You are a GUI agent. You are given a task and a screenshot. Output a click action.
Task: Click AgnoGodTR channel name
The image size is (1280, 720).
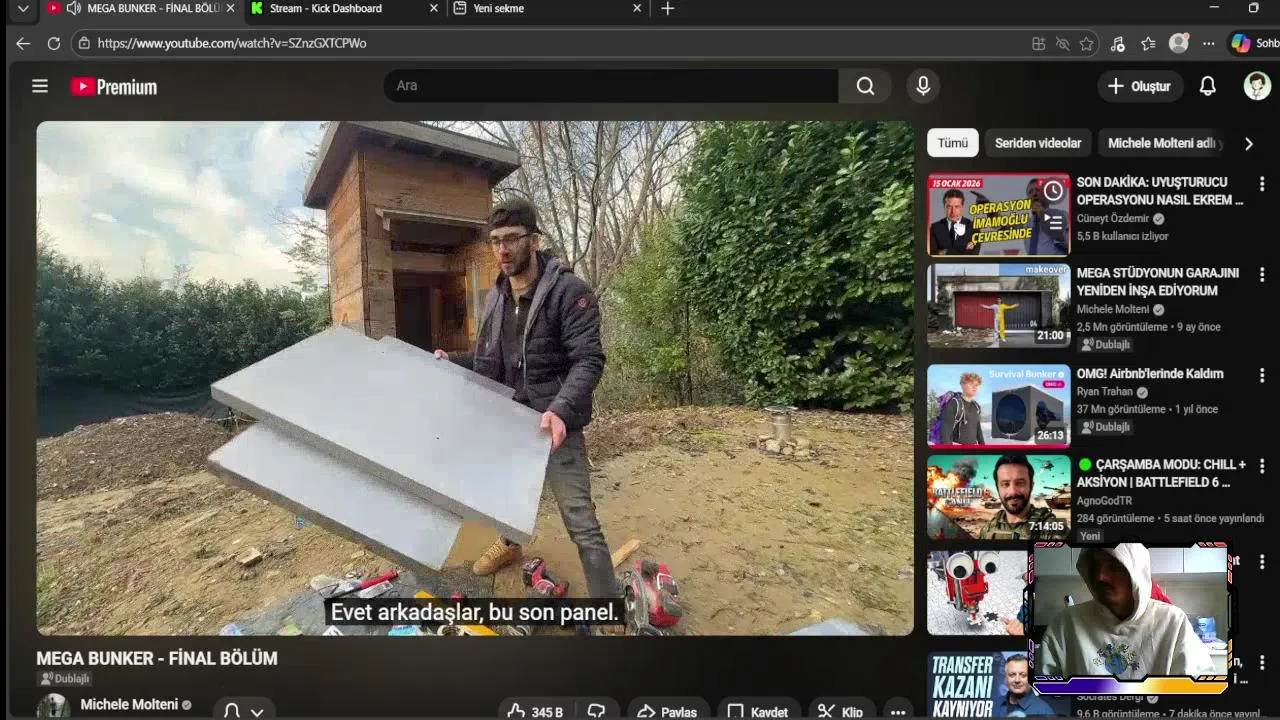click(1105, 501)
